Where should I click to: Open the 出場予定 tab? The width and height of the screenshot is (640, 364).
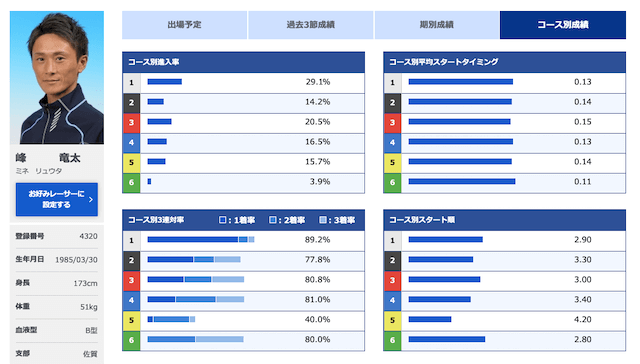pos(184,25)
